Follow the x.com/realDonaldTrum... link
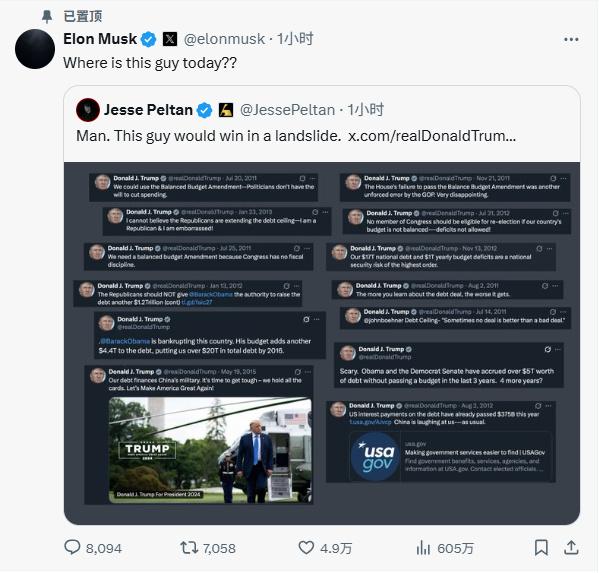The width and height of the screenshot is (599, 573). coord(432,136)
